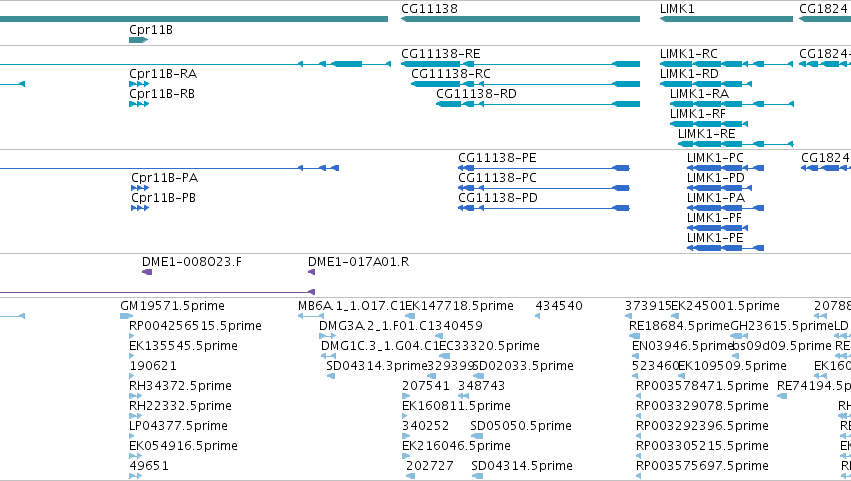Select EST EK147718.5prime
The width and height of the screenshot is (851, 481).
pyautogui.click(x=460, y=306)
